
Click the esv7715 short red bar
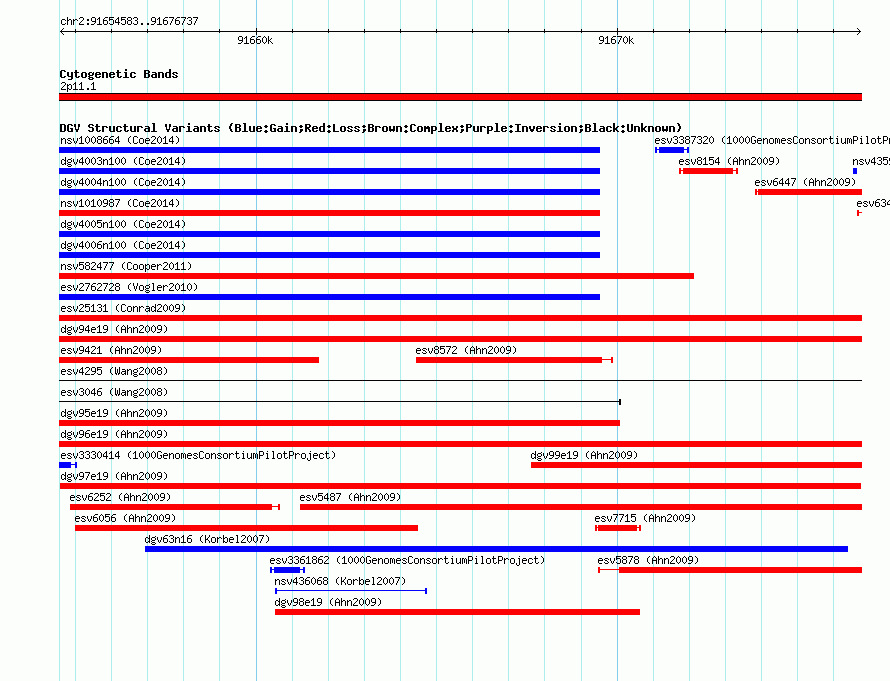(x=618, y=528)
